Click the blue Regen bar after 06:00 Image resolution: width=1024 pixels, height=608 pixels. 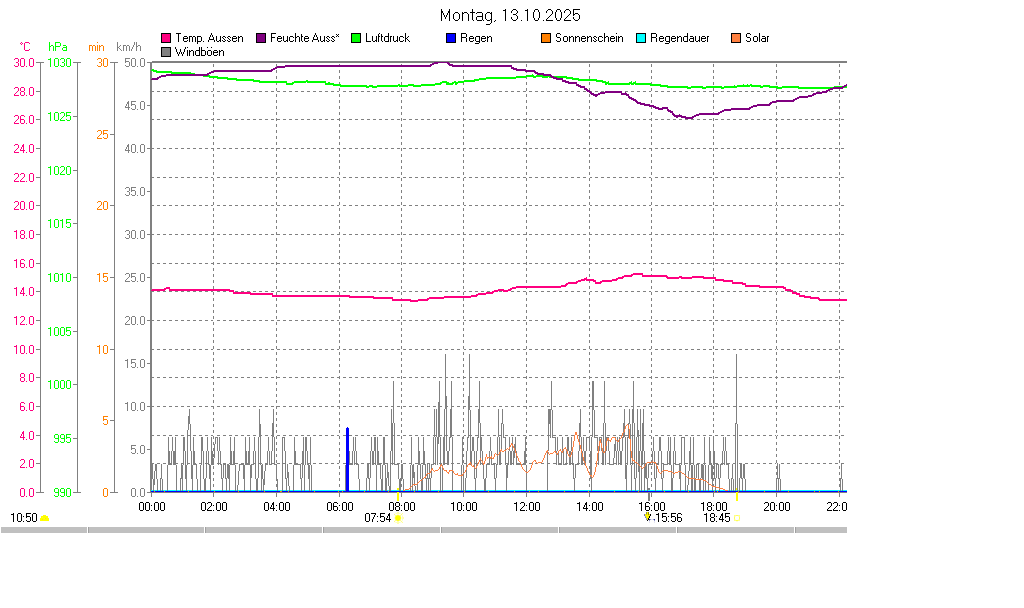click(x=347, y=460)
